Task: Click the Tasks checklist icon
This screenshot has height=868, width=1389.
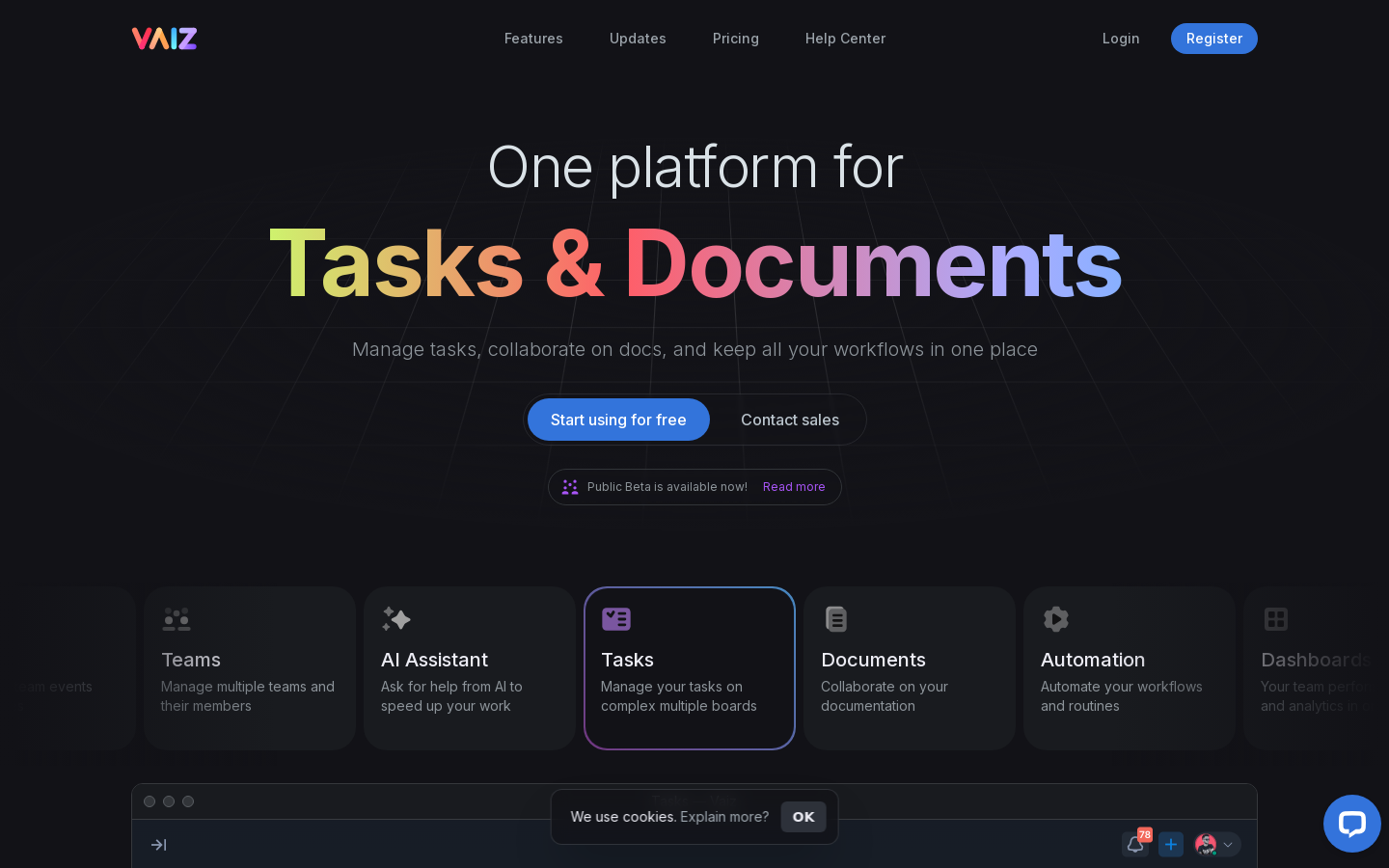Action: click(616, 619)
